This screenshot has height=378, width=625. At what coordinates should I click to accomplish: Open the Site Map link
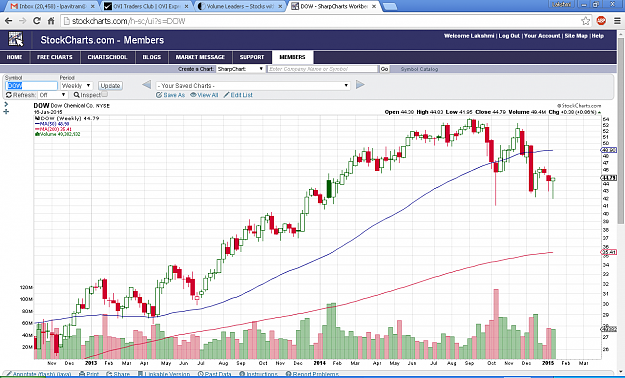[x=576, y=36]
